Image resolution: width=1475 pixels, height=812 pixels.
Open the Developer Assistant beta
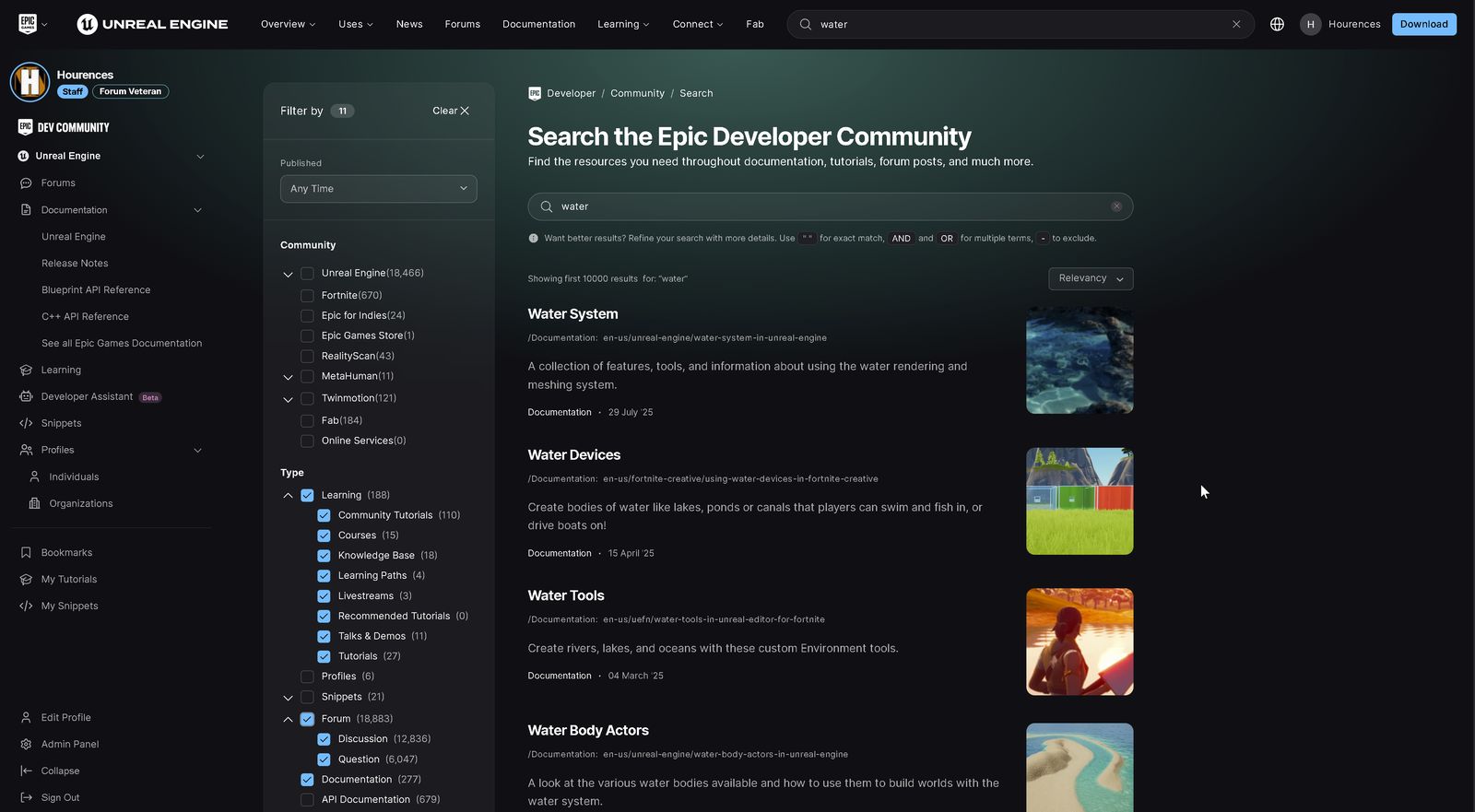point(87,397)
